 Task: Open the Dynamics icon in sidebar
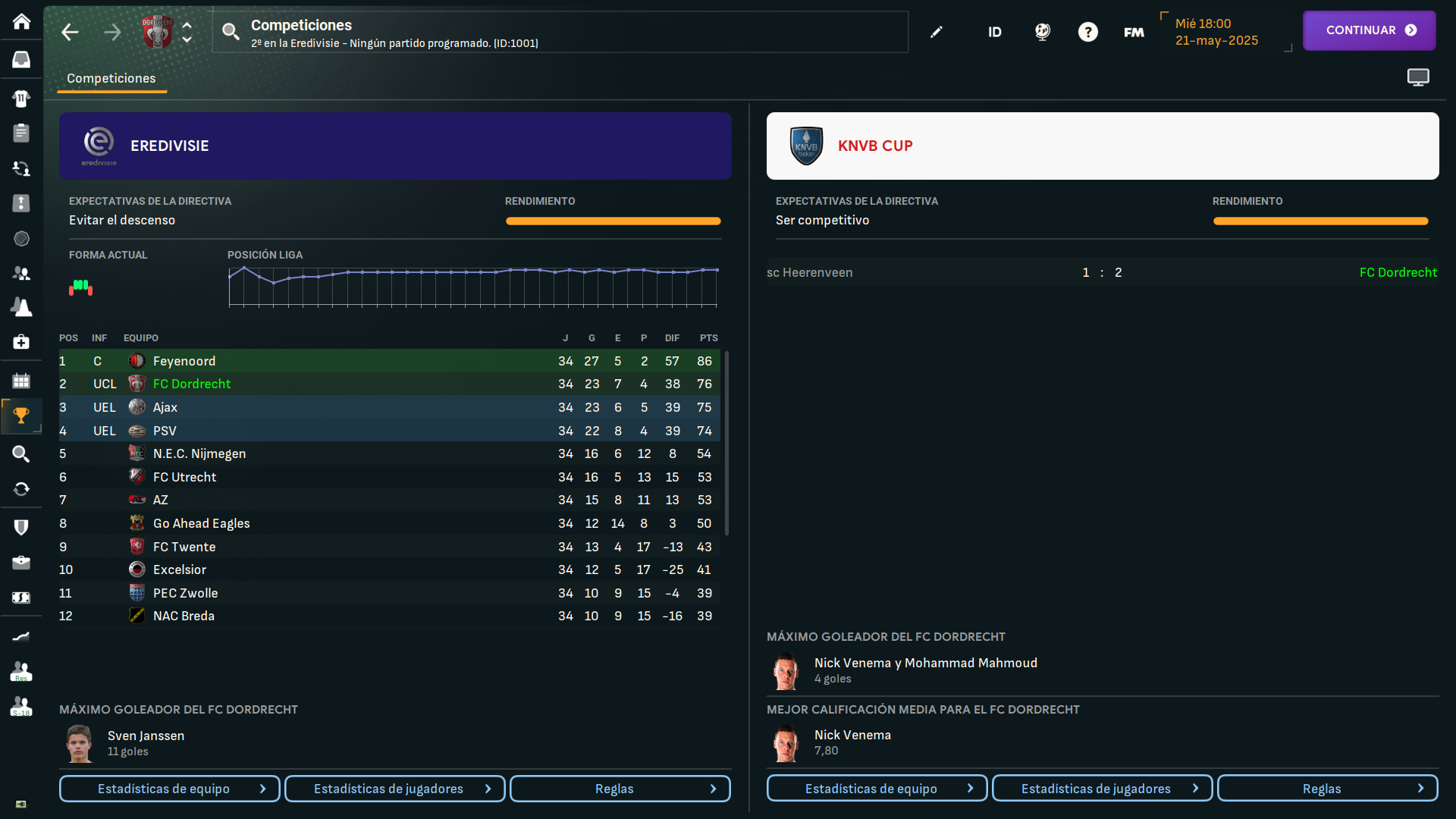(x=21, y=168)
